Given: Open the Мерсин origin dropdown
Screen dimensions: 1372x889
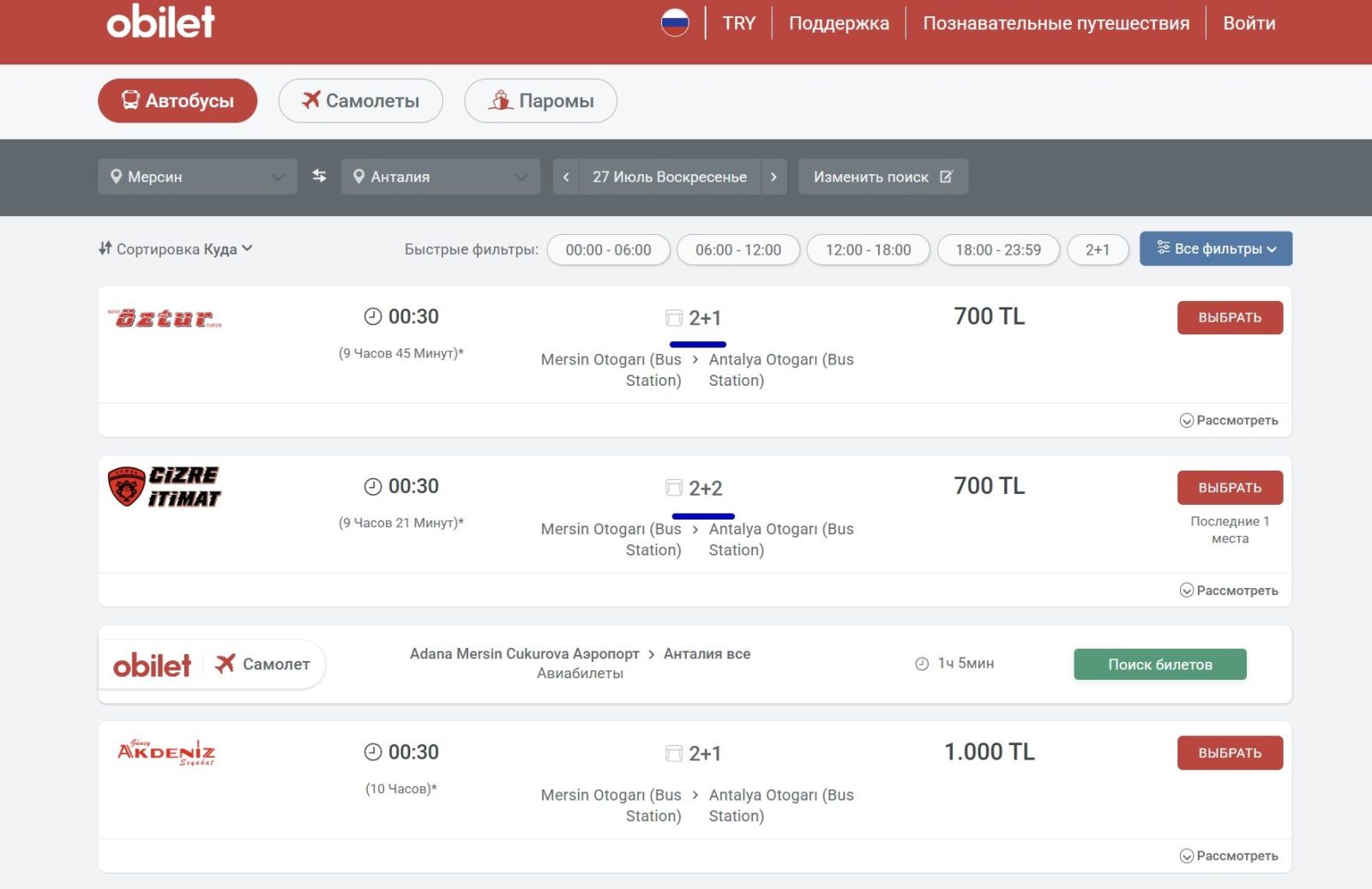Looking at the screenshot, I should (x=197, y=177).
